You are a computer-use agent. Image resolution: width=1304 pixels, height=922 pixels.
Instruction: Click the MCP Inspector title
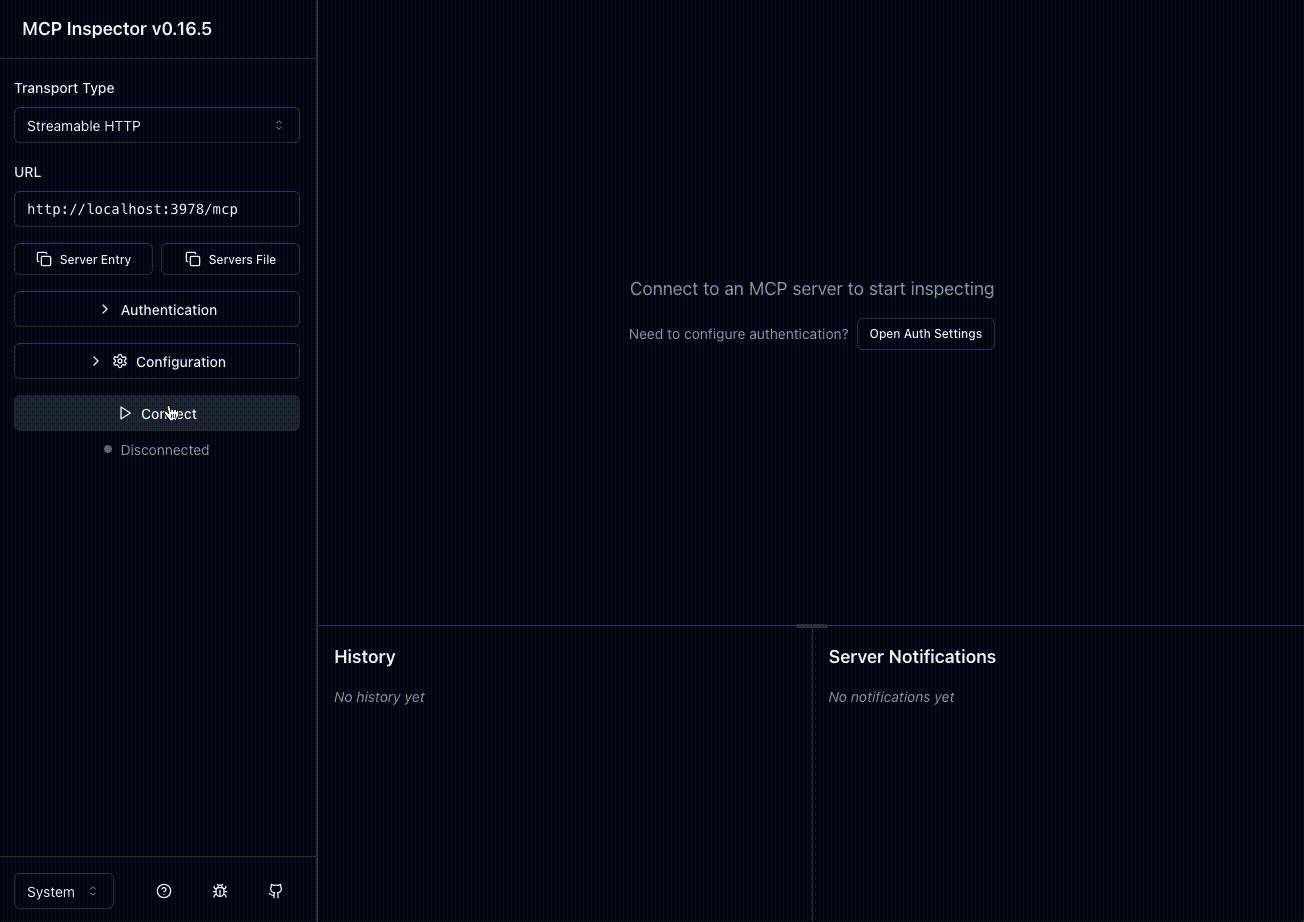tap(116, 29)
